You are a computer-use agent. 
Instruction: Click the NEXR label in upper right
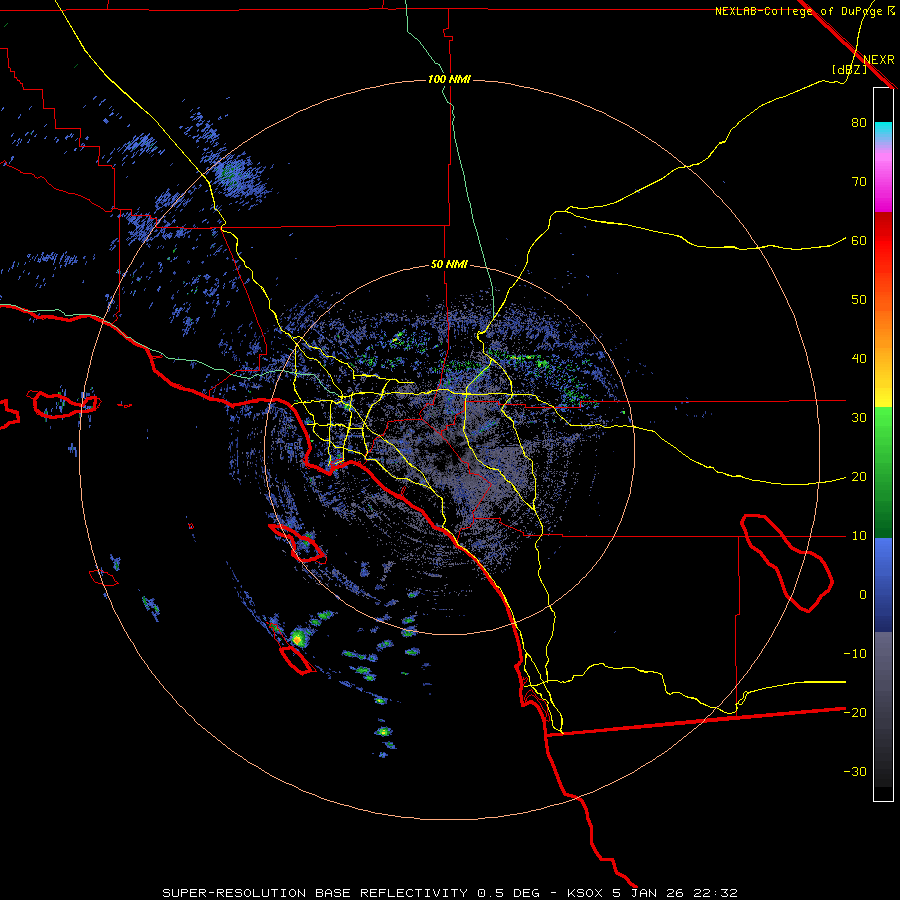coord(879,60)
